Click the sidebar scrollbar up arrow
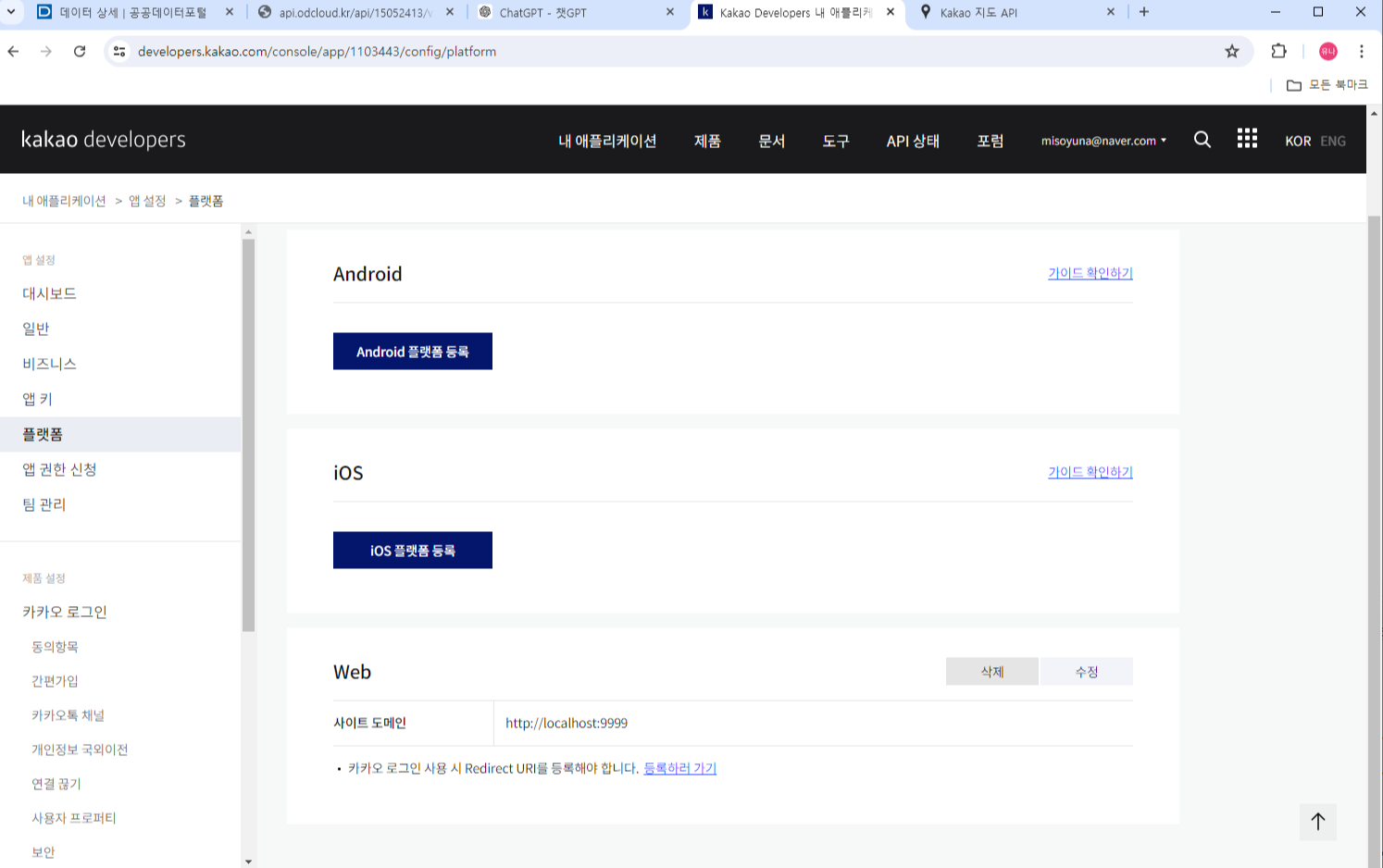 (248, 231)
